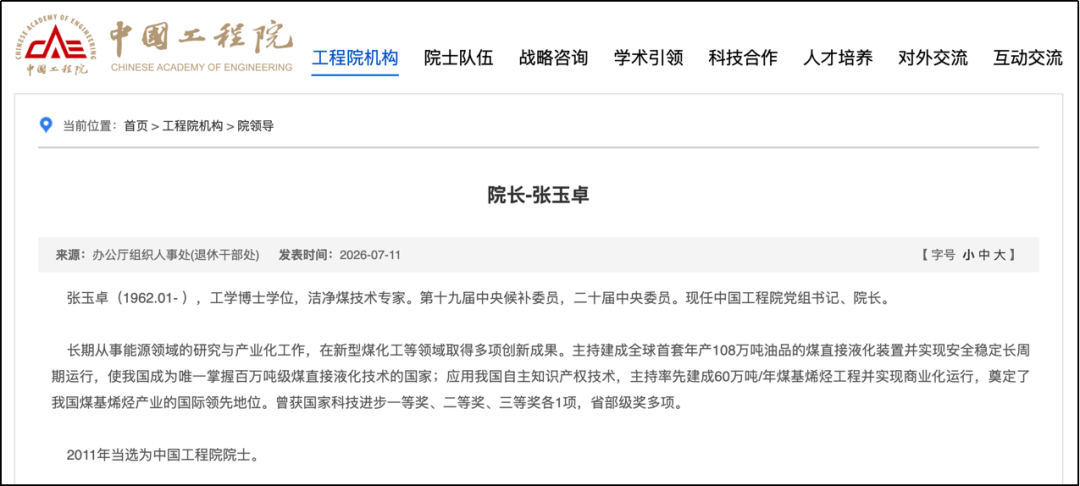Set font size to 中
The height and width of the screenshot is (486, 1080).
984,255
